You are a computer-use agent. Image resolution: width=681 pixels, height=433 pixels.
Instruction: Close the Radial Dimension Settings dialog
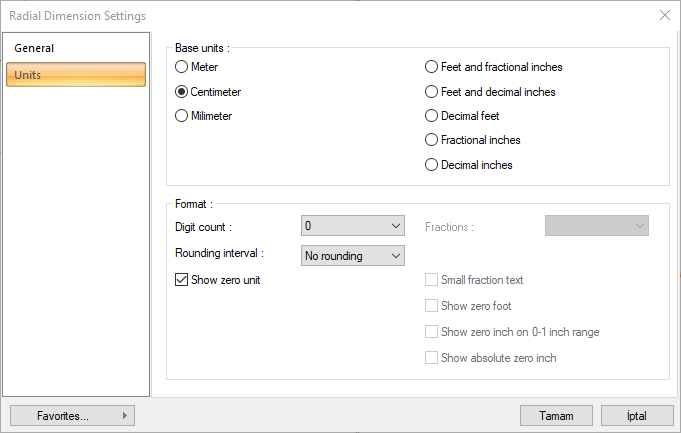(x=665, y=15)
